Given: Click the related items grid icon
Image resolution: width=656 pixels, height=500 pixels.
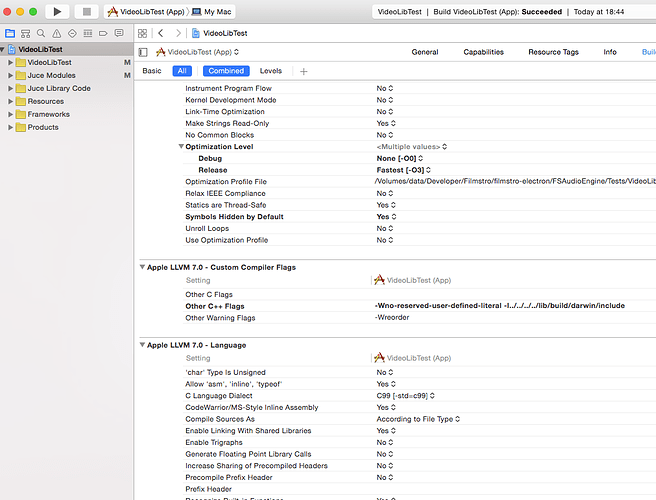Looking at the screenshot, I should [x=142, y=33].
